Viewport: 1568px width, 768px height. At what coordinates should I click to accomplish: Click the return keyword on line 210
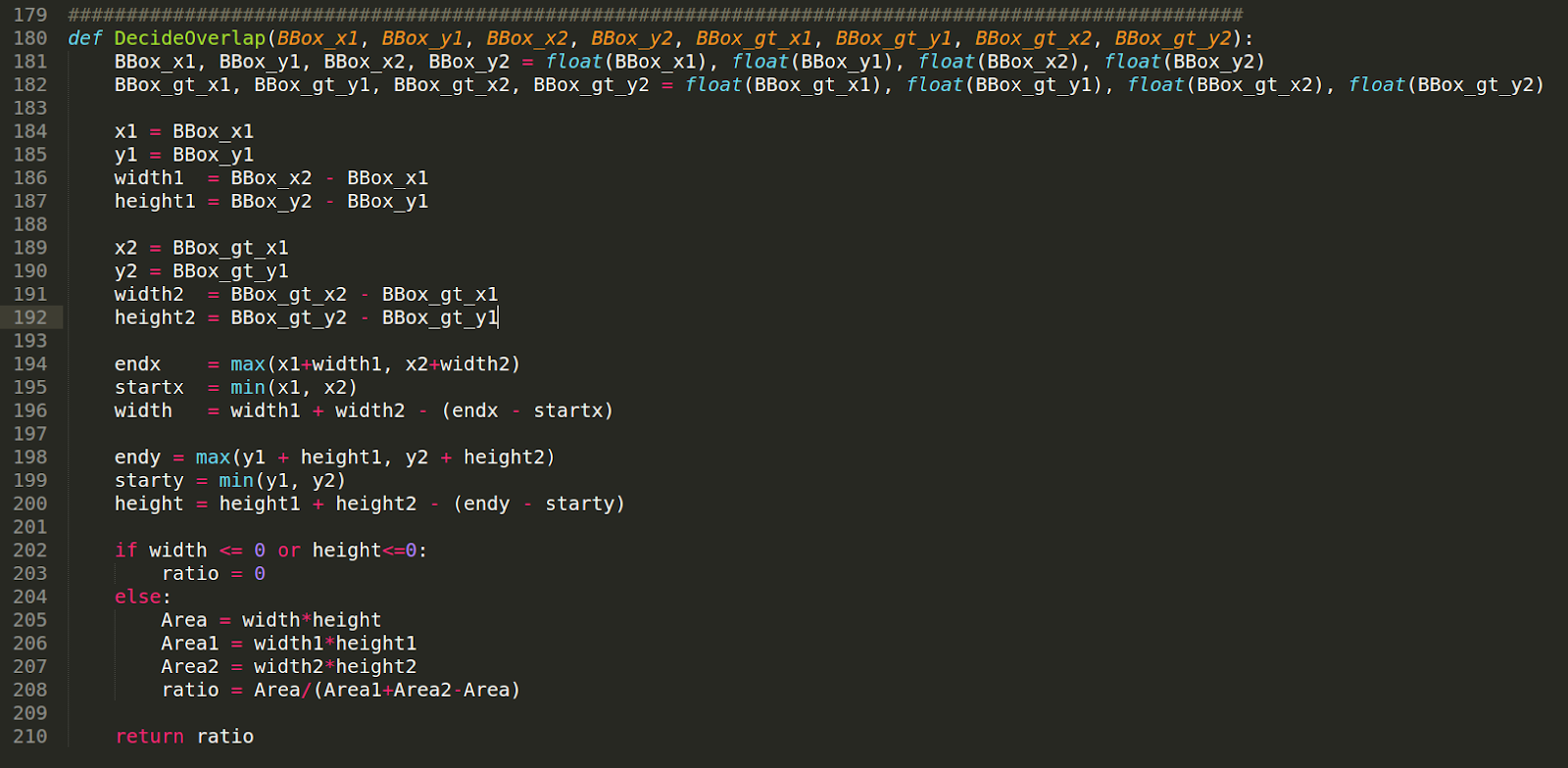pyautogui.click(x=149, y=737)
